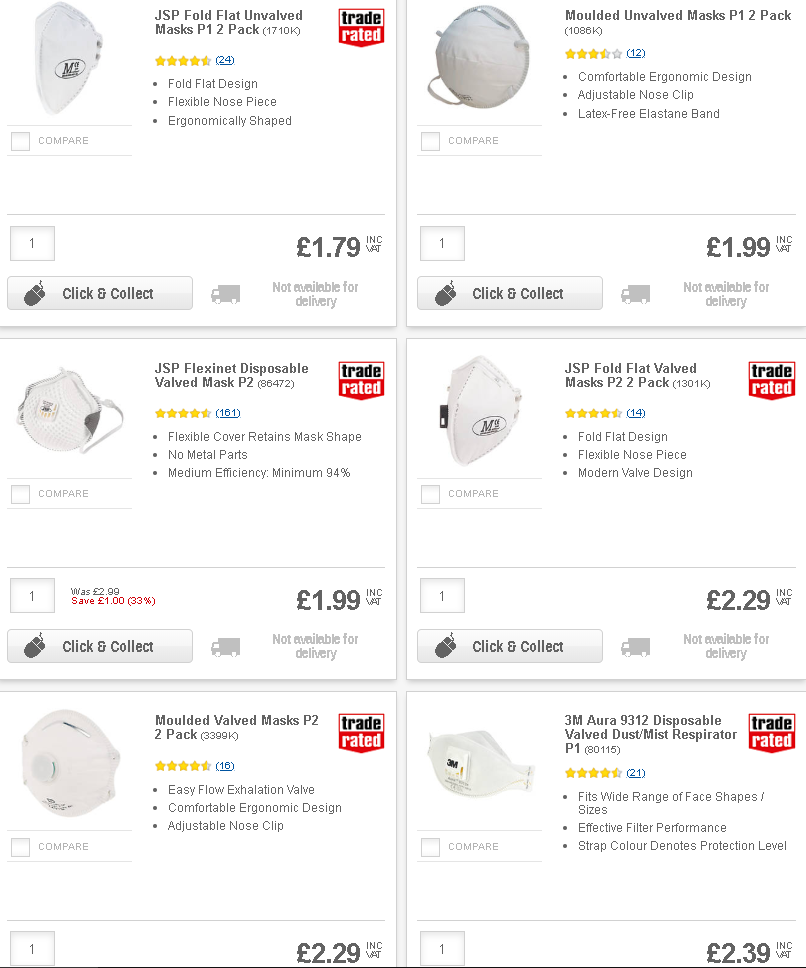Open the 3M Aura 9312 respirator product image
This screenshot has width=806, height=968.
[480, 764]
